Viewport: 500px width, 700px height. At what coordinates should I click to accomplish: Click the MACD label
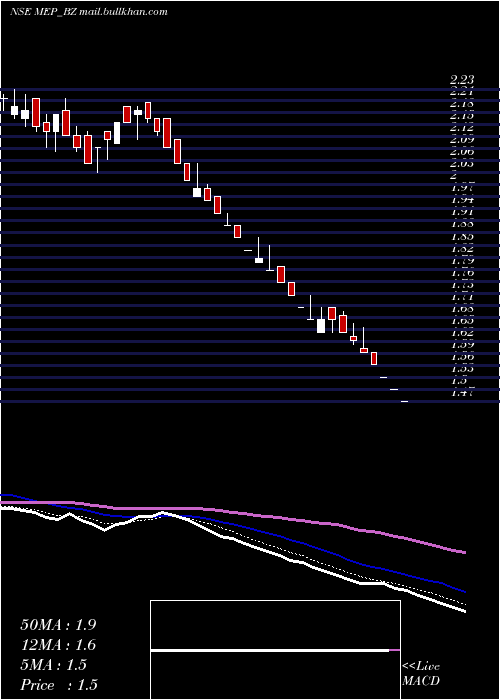pyautogui.click(x=421, y=681)
